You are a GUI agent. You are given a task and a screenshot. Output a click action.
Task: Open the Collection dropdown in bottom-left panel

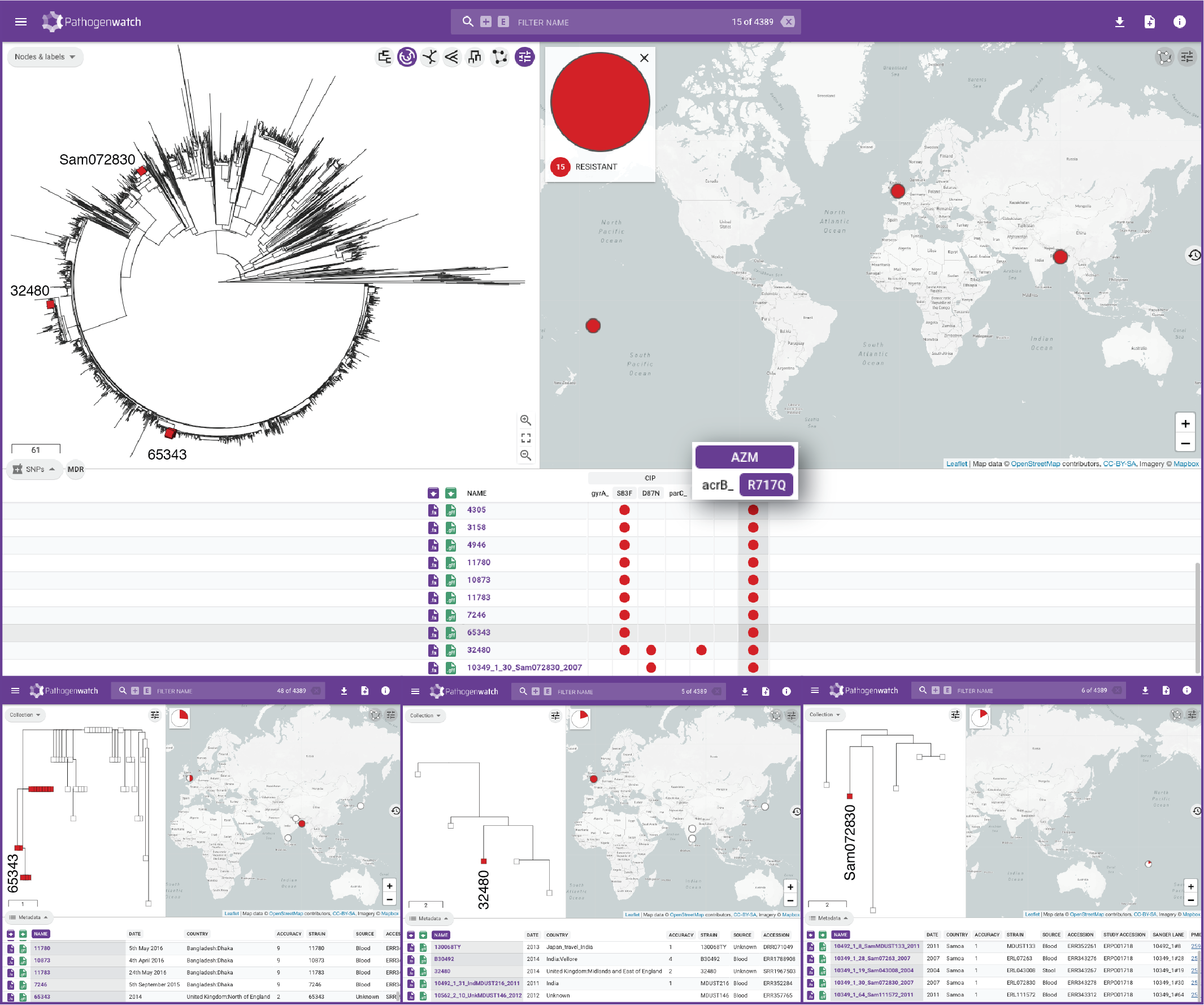25,716
